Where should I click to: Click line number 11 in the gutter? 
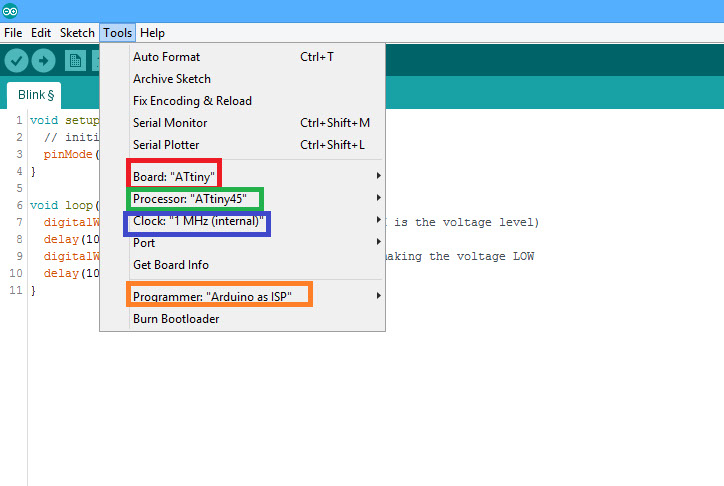point(16,290)
